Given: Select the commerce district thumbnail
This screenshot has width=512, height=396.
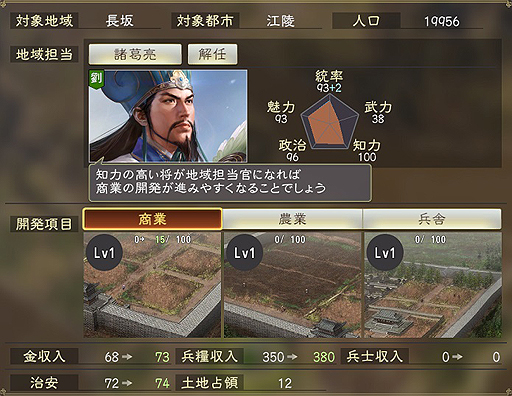Looking at the screenshot, I should [x=152, y=285].
